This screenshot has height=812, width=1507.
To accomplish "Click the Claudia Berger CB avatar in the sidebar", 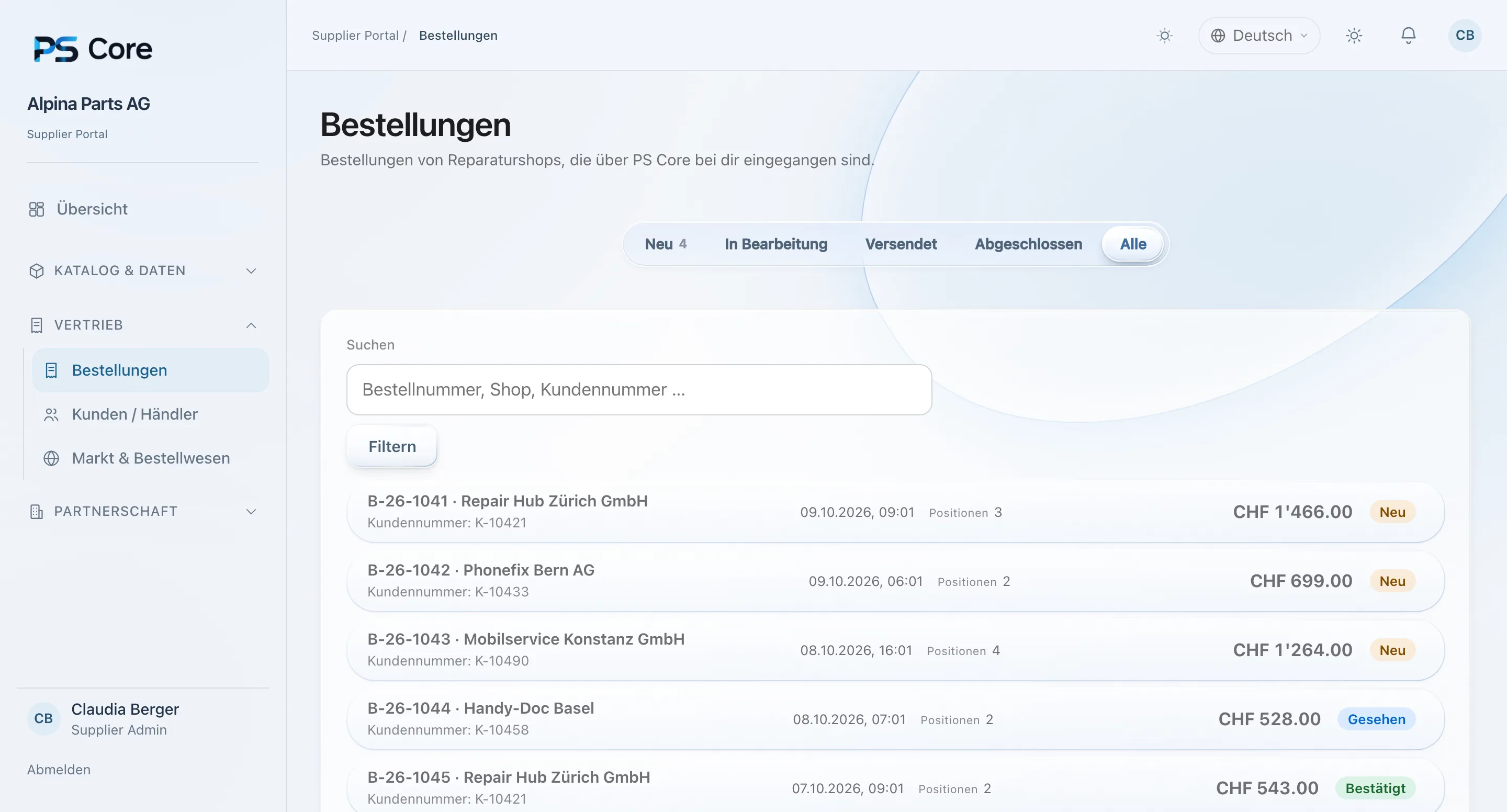I will point(43,718).
